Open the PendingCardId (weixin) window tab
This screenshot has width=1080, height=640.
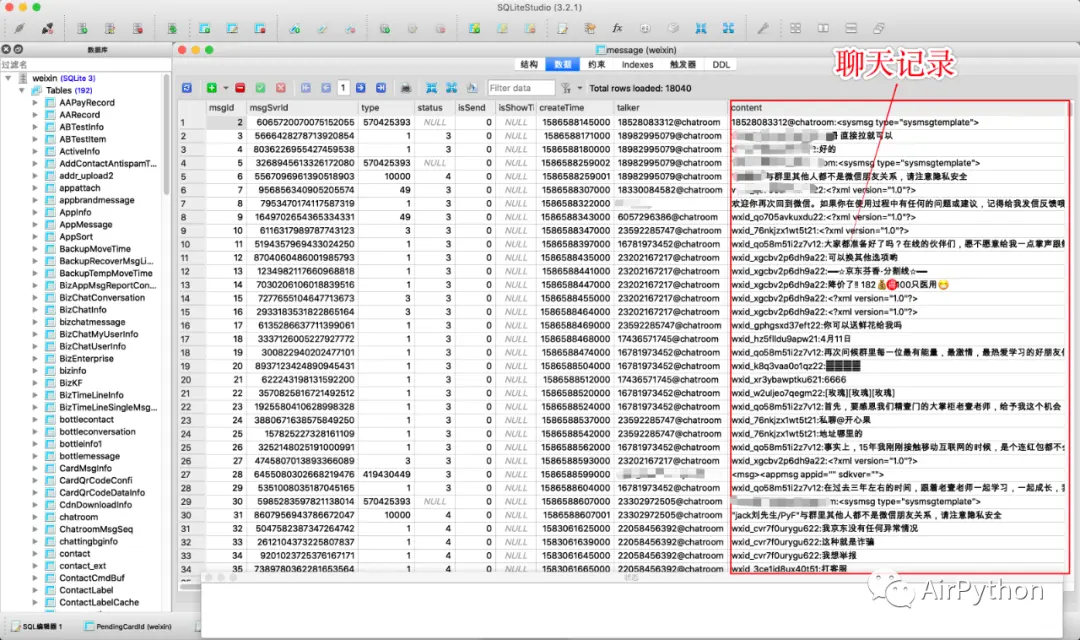(128, 626)
